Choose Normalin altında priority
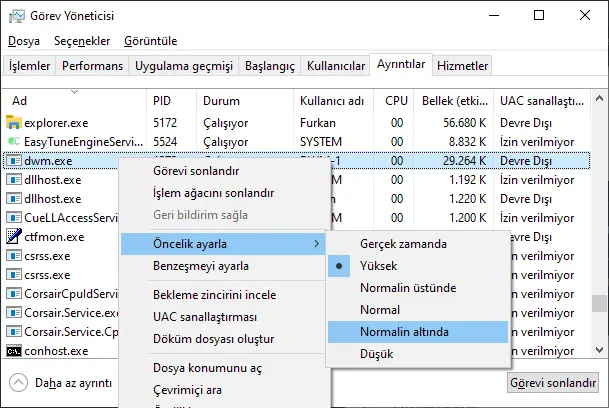 pos(418,332)
